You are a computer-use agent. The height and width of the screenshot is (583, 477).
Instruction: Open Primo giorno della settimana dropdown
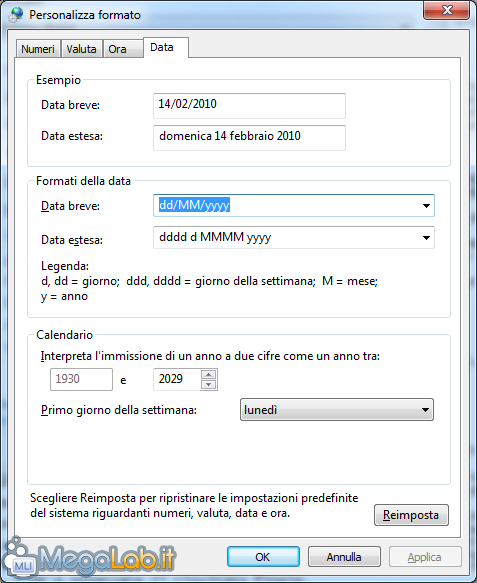tap(337, 410)
